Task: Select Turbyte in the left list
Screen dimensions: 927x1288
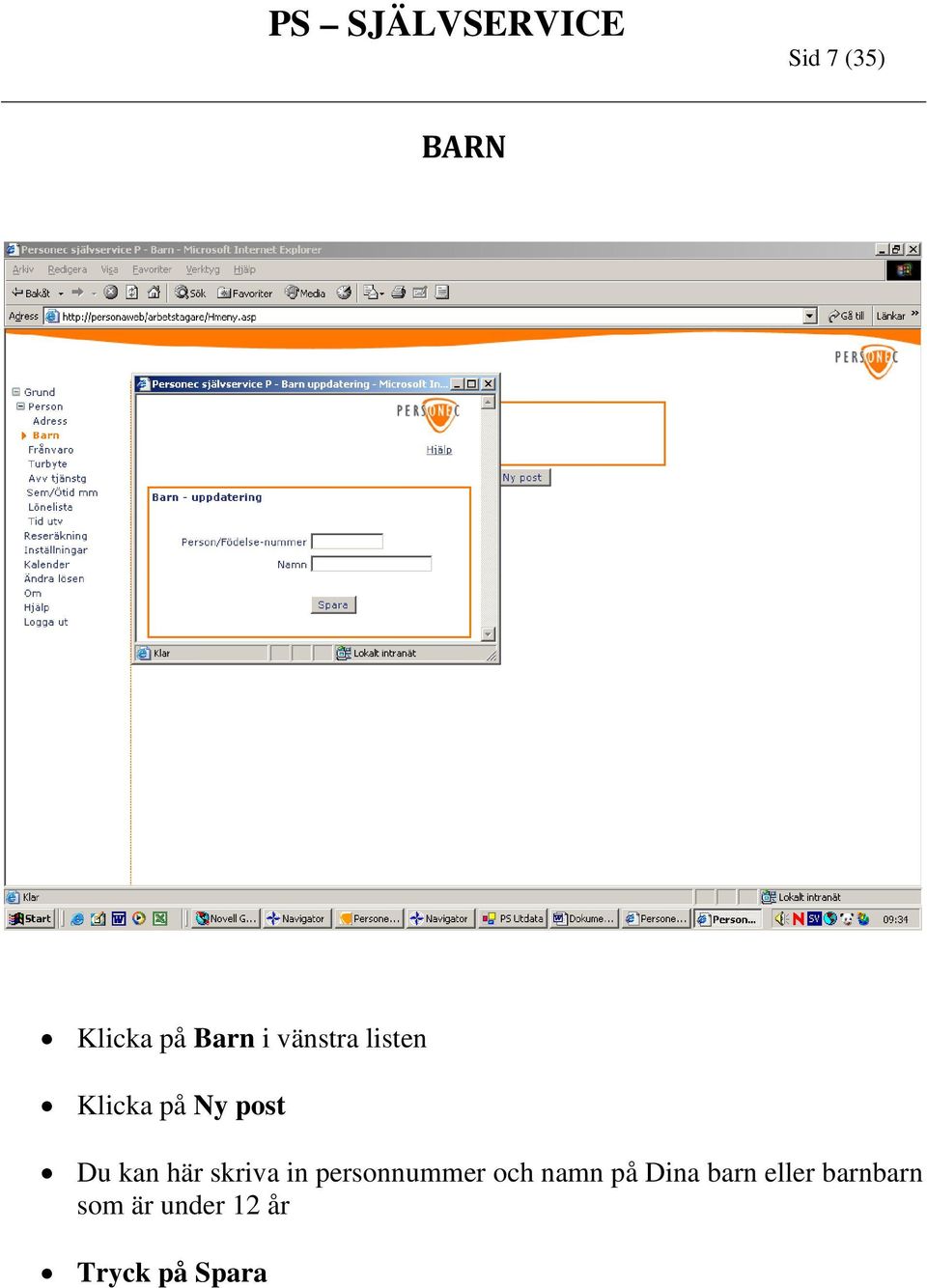Action: 48,464
